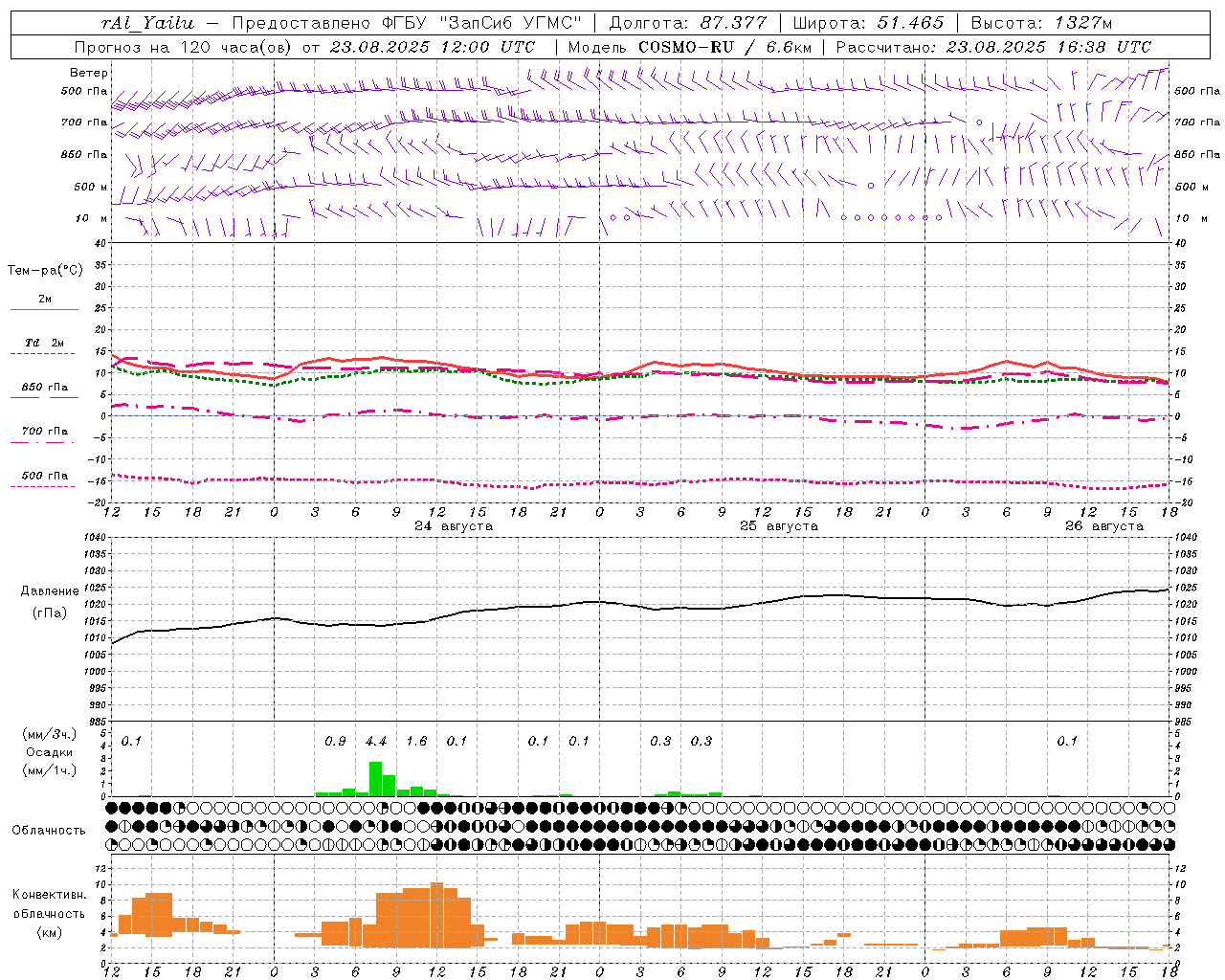Click the Осадки precipitation panel label

(50, 752)
